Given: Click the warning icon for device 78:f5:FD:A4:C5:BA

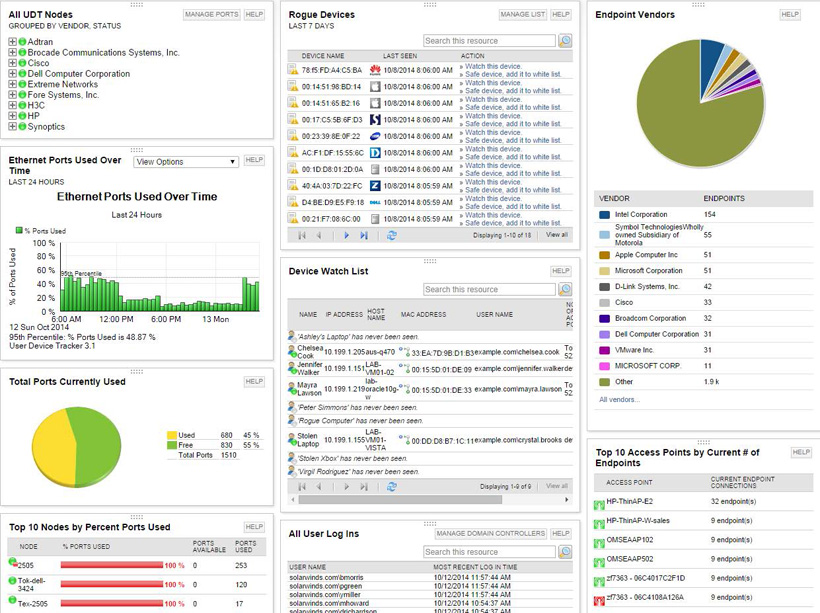Looking at the screenshot, I should pos(294,70).
